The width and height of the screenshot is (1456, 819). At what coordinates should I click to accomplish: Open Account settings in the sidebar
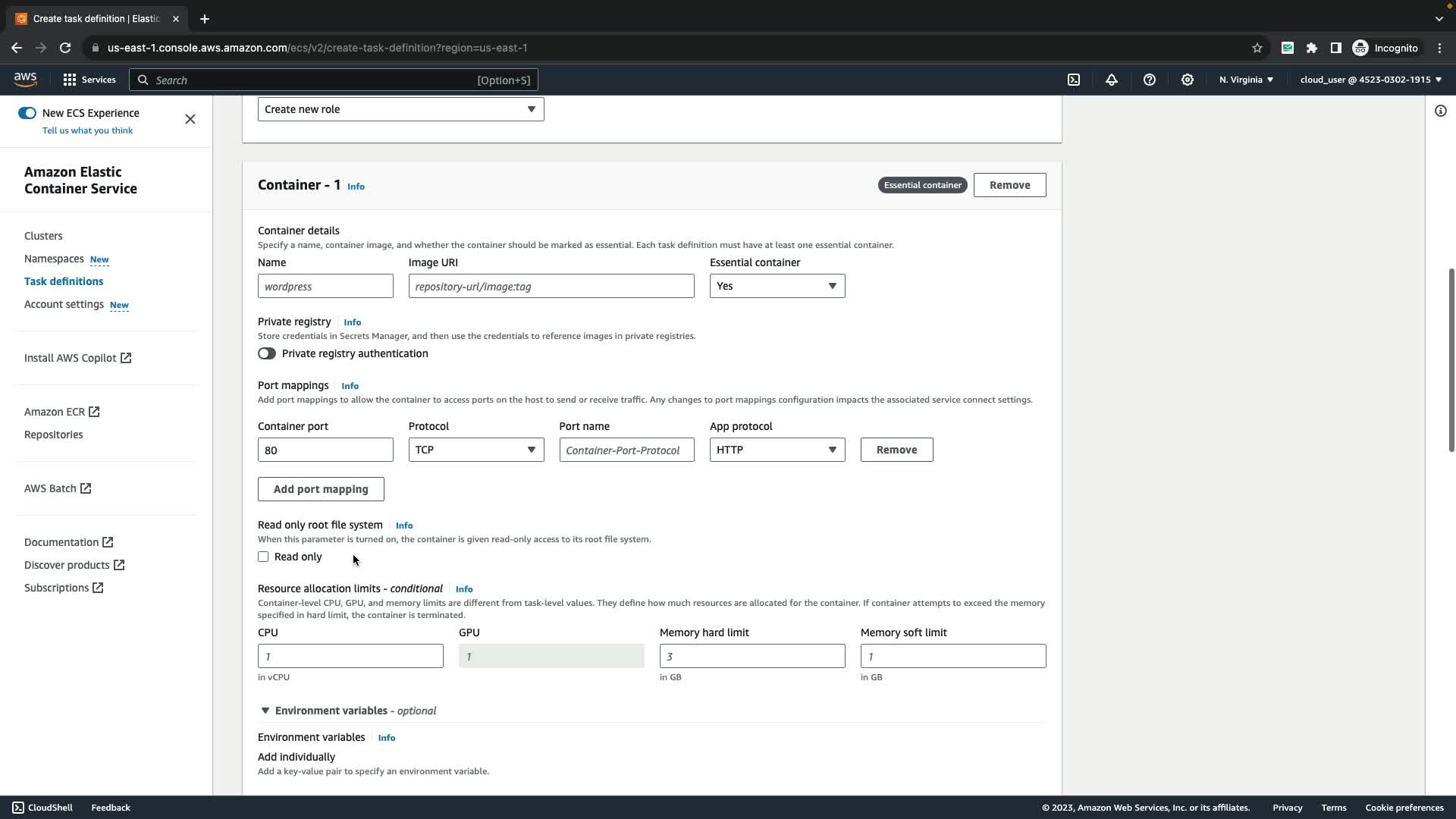pos(64,304)
